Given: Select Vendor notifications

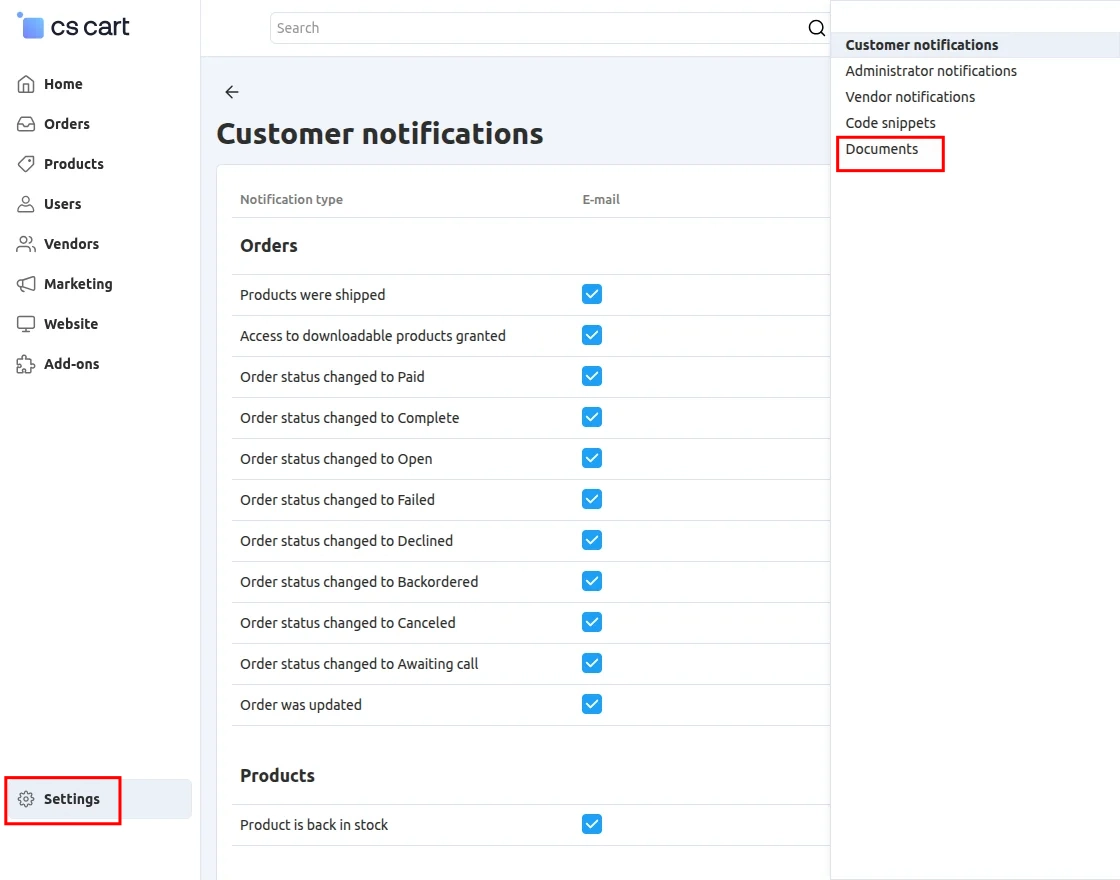Looking at the screenshot, I should click(x=910, y=96).
